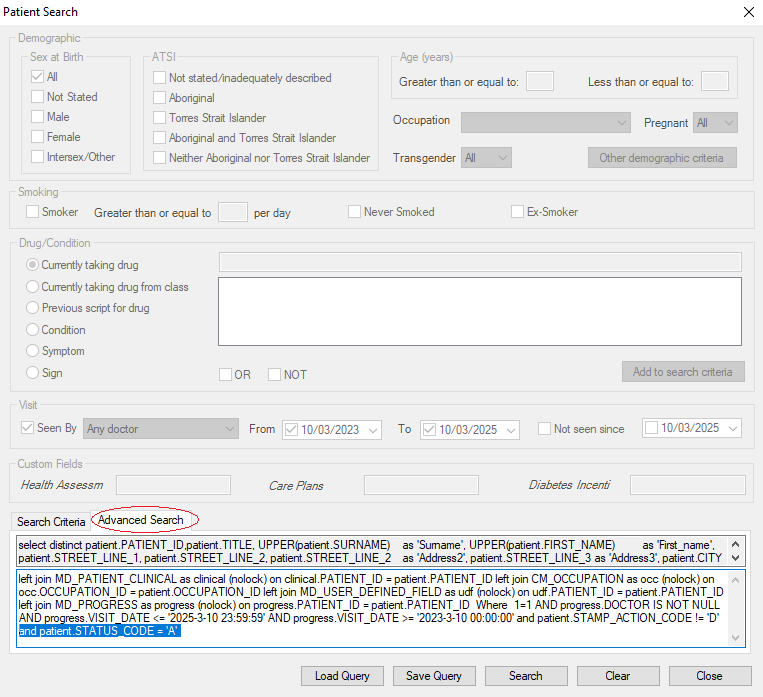The height and width of the screenshot is (697, 763).
Task: Open the Any doctor dropdown
Action: (160, 429)
